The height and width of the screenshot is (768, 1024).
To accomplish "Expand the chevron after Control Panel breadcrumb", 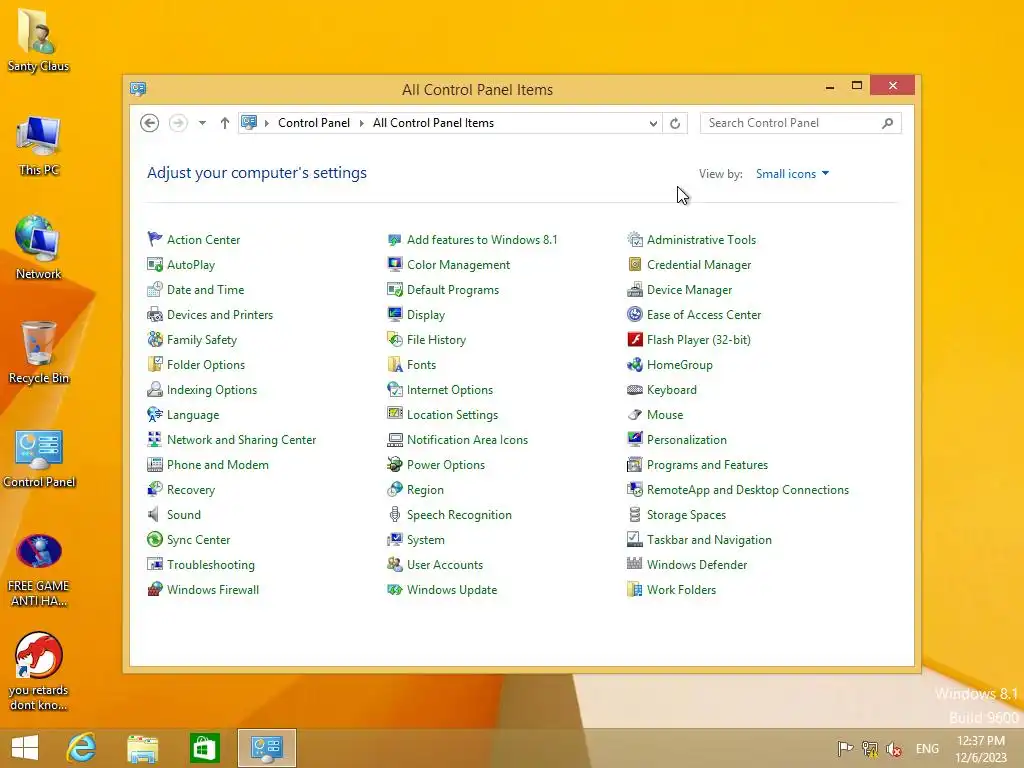I will point(361,123).
